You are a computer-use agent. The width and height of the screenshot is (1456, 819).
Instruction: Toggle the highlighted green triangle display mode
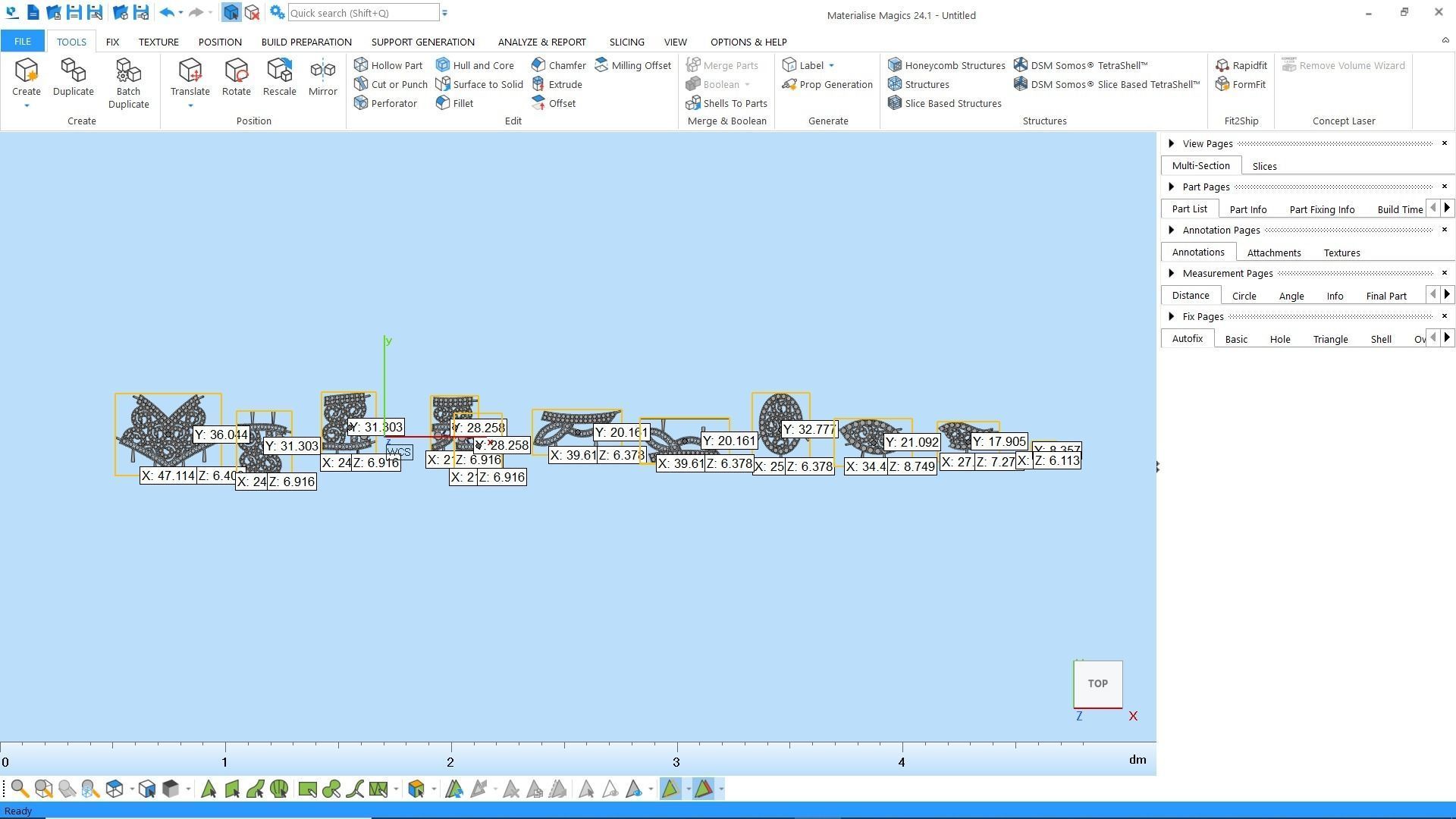pyautogui.click(x=670, y=789)
